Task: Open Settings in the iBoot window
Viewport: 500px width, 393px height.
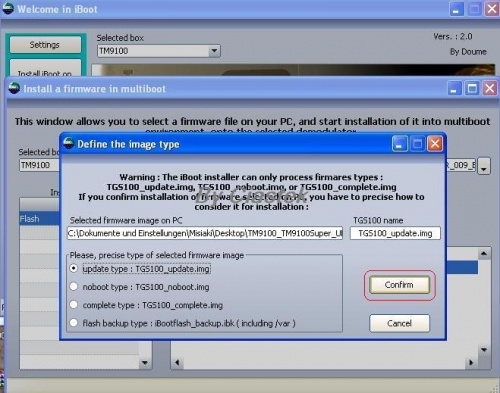Action: (x=45, y=45)
